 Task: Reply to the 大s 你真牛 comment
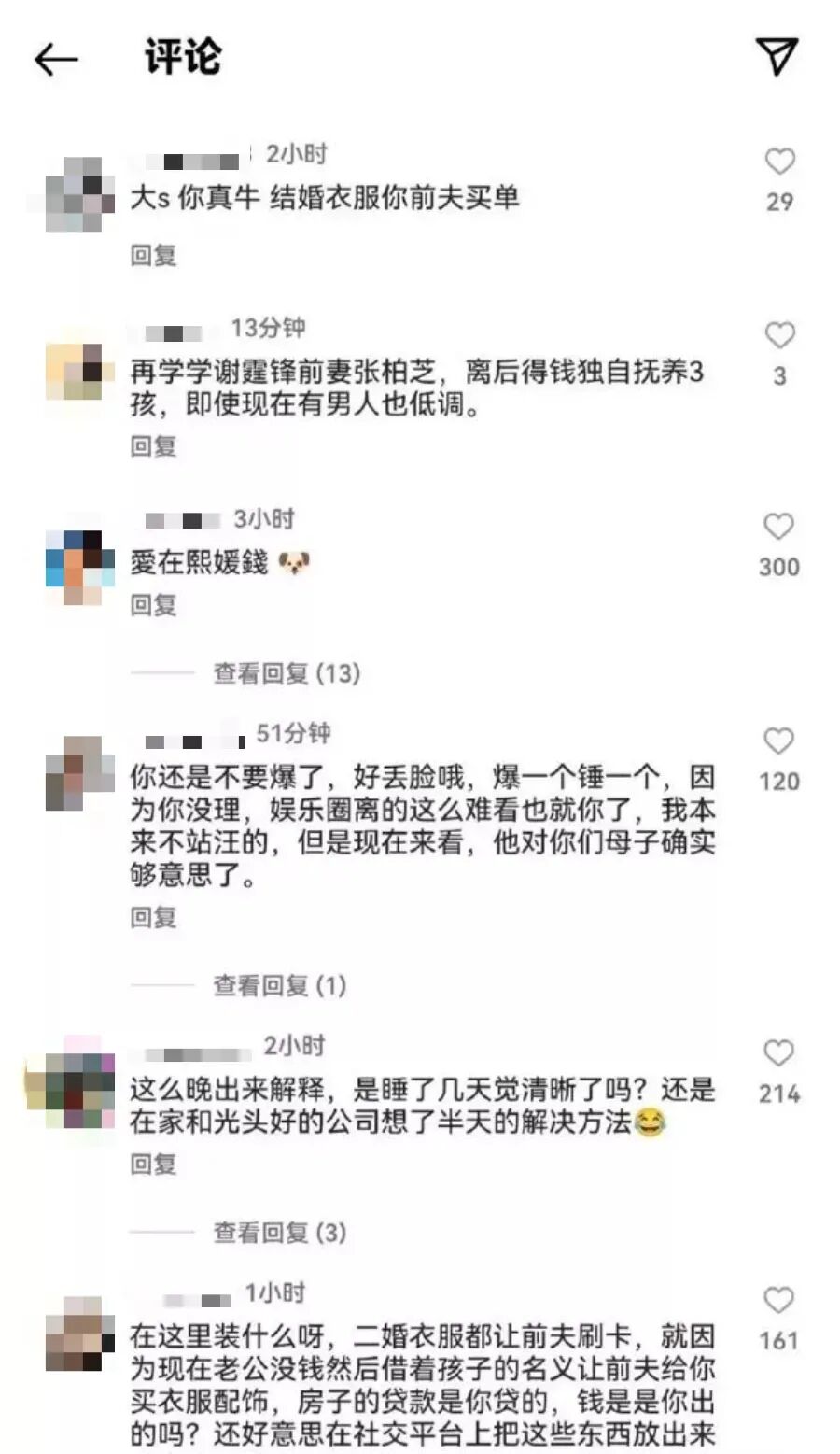click(153, 255)
